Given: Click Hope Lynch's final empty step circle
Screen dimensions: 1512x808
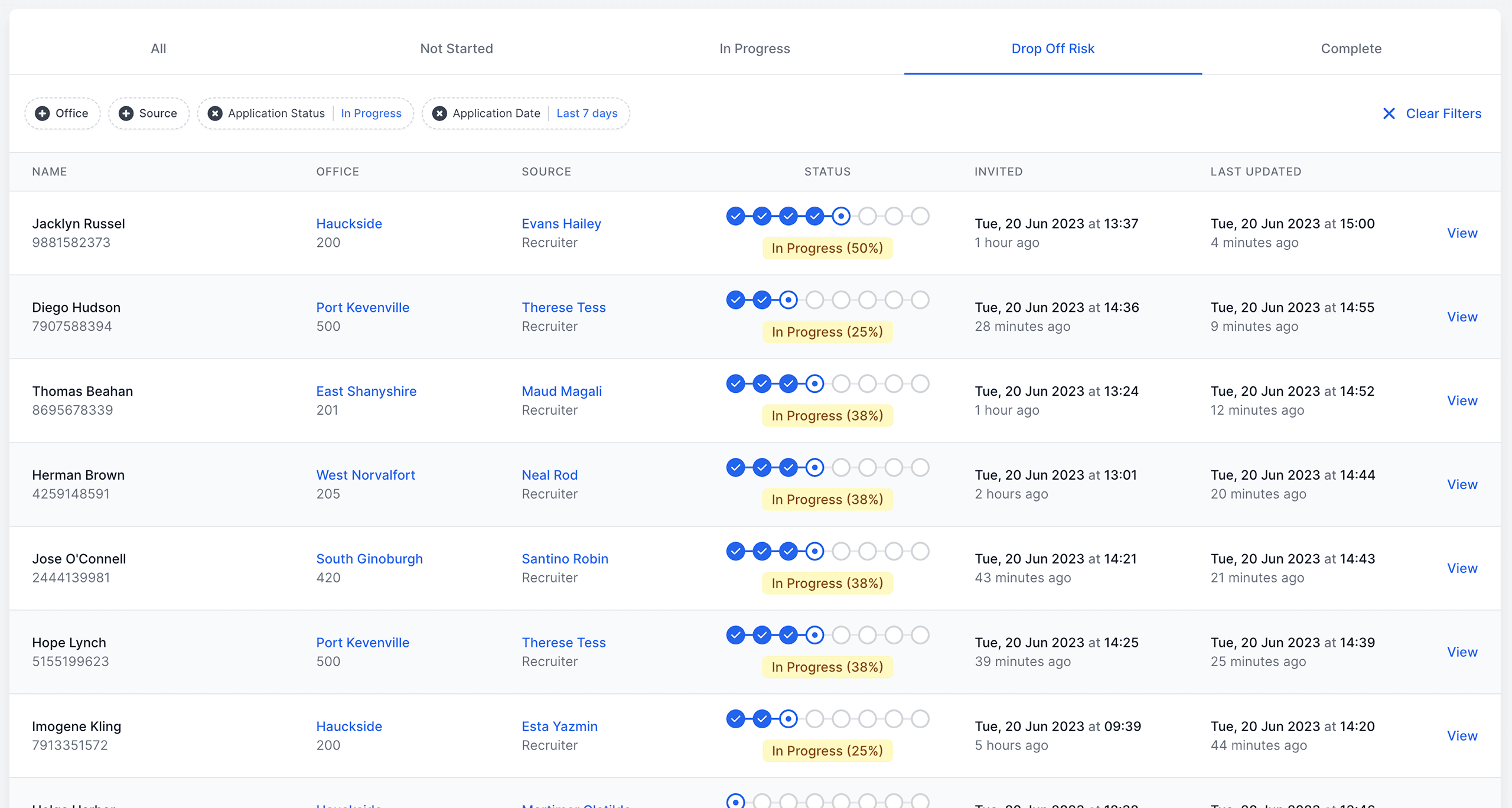Looking at the screenshot, I should click(920, 635).
